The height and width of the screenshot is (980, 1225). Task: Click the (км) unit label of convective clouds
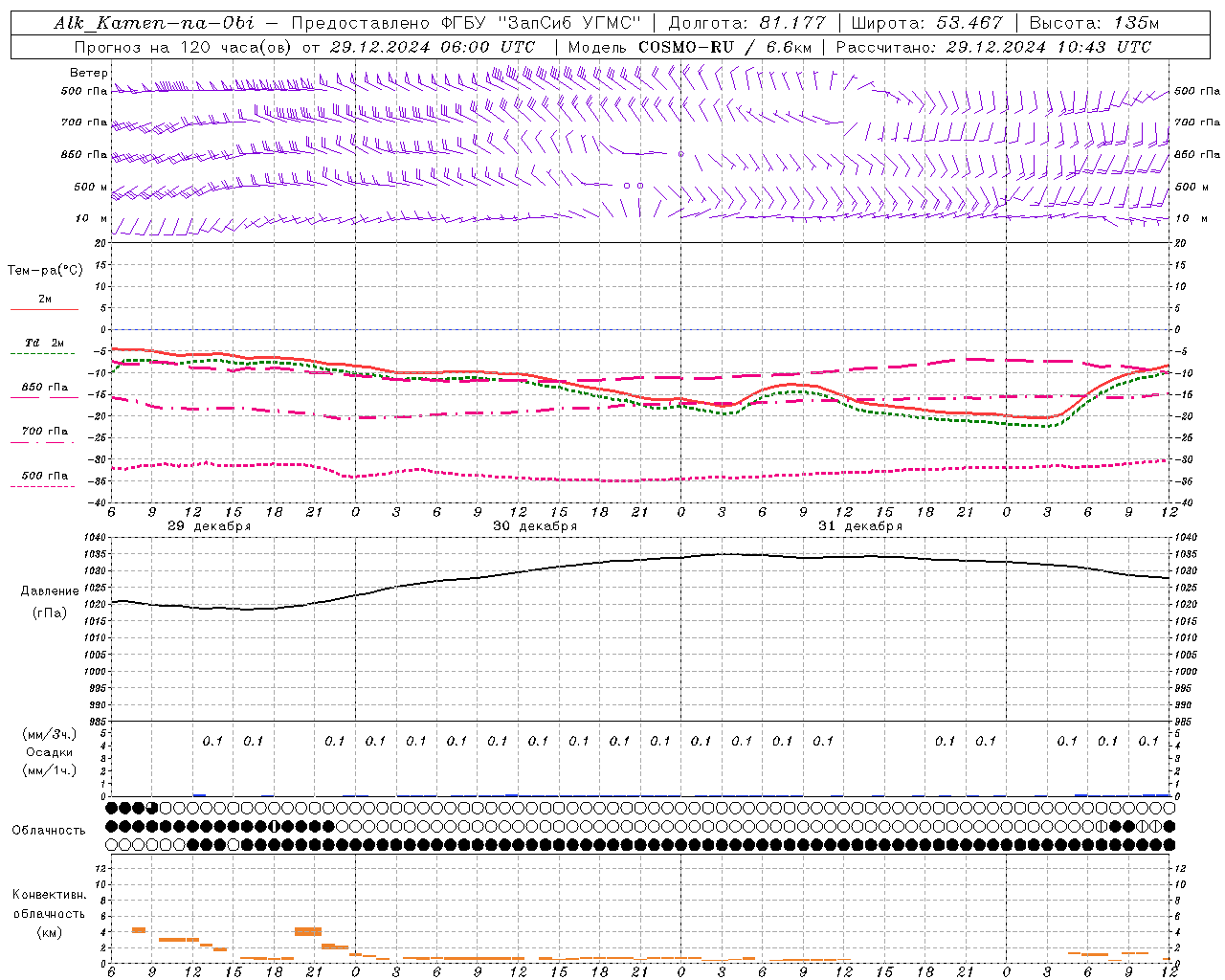click(x=50, y=932)
